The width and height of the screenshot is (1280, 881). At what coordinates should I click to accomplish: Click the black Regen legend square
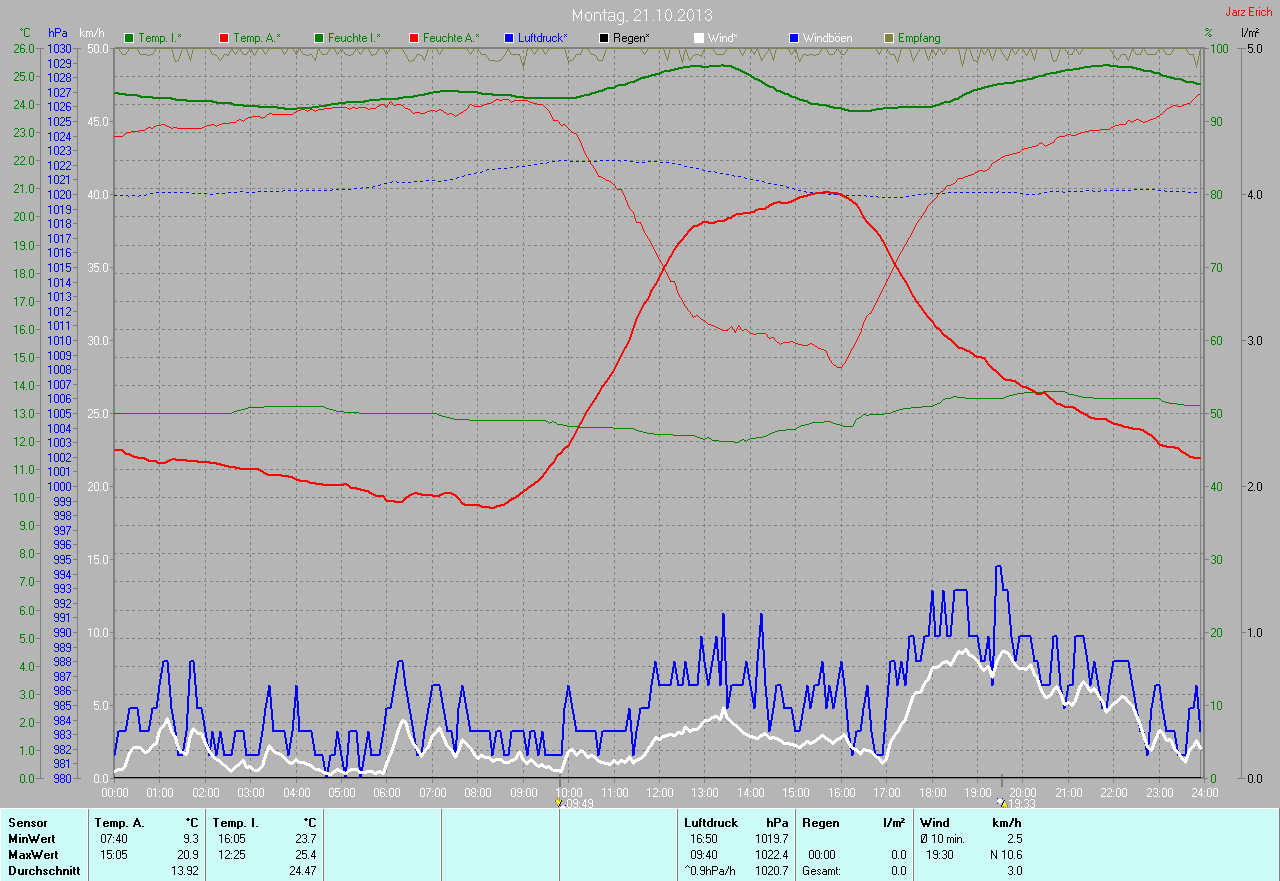point(603,38)
